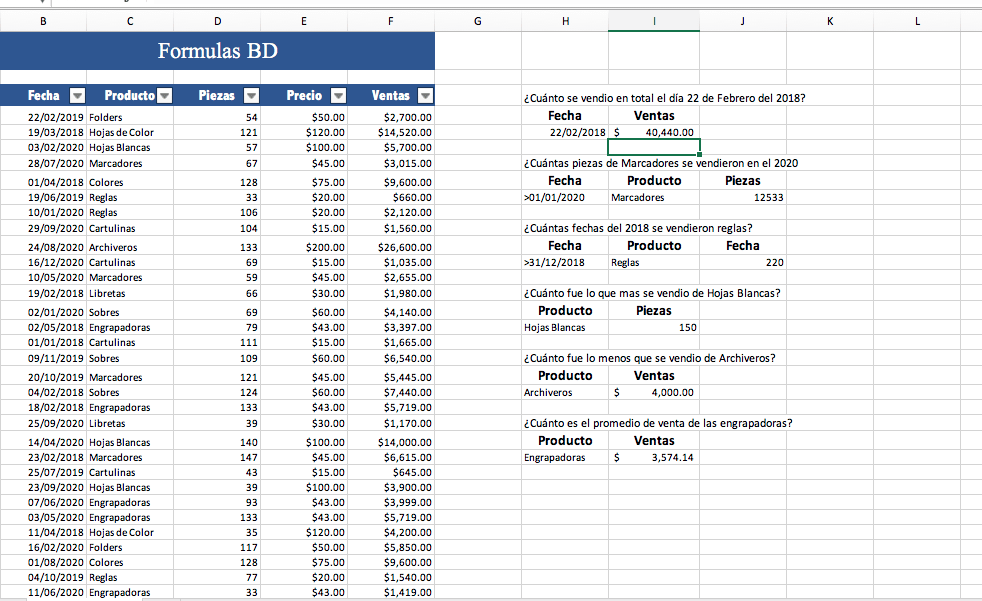Open the Precio column filter dropdown

pos(337,95)
